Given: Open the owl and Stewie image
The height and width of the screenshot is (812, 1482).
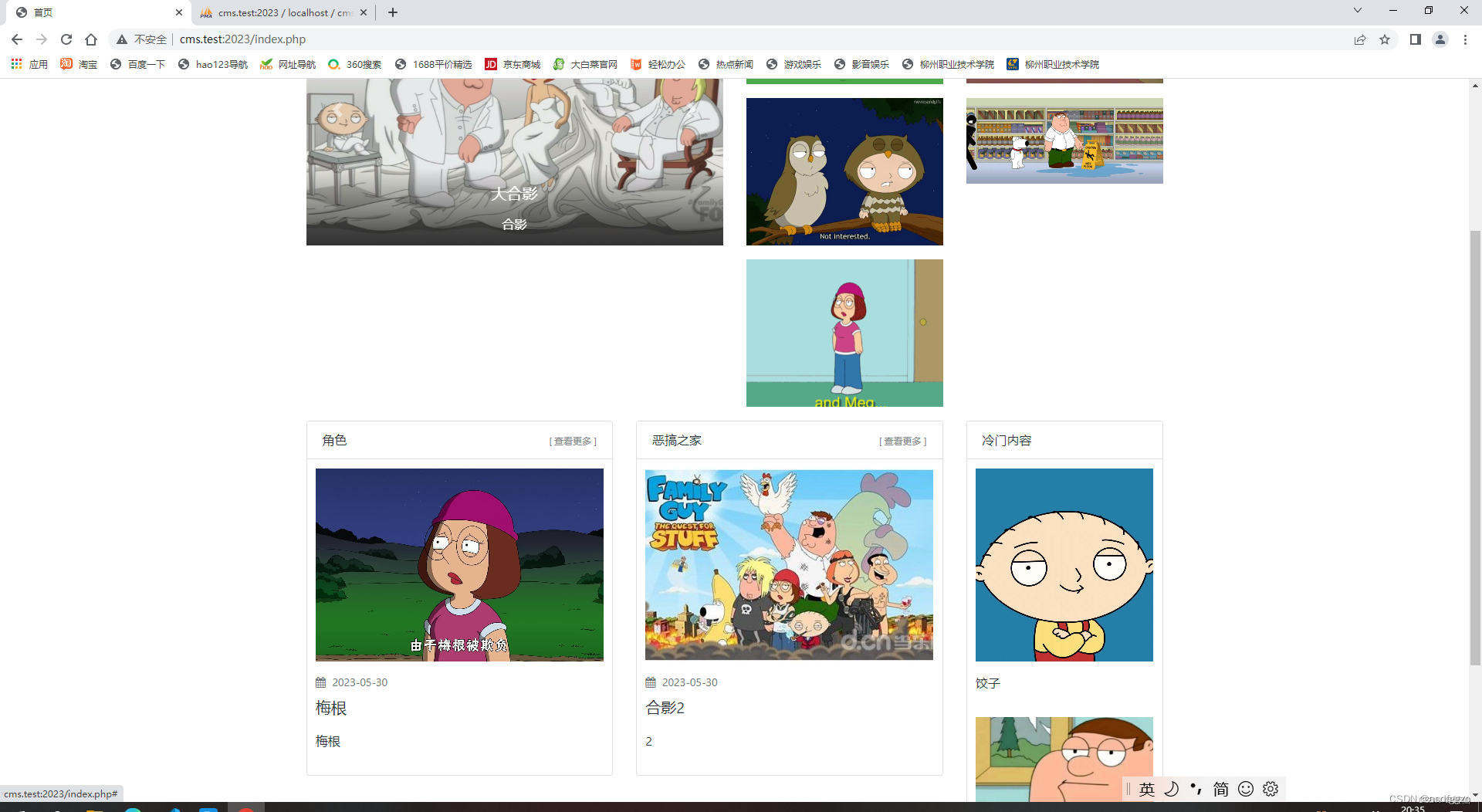Looking at the screenshot, I should pos(844,171).
